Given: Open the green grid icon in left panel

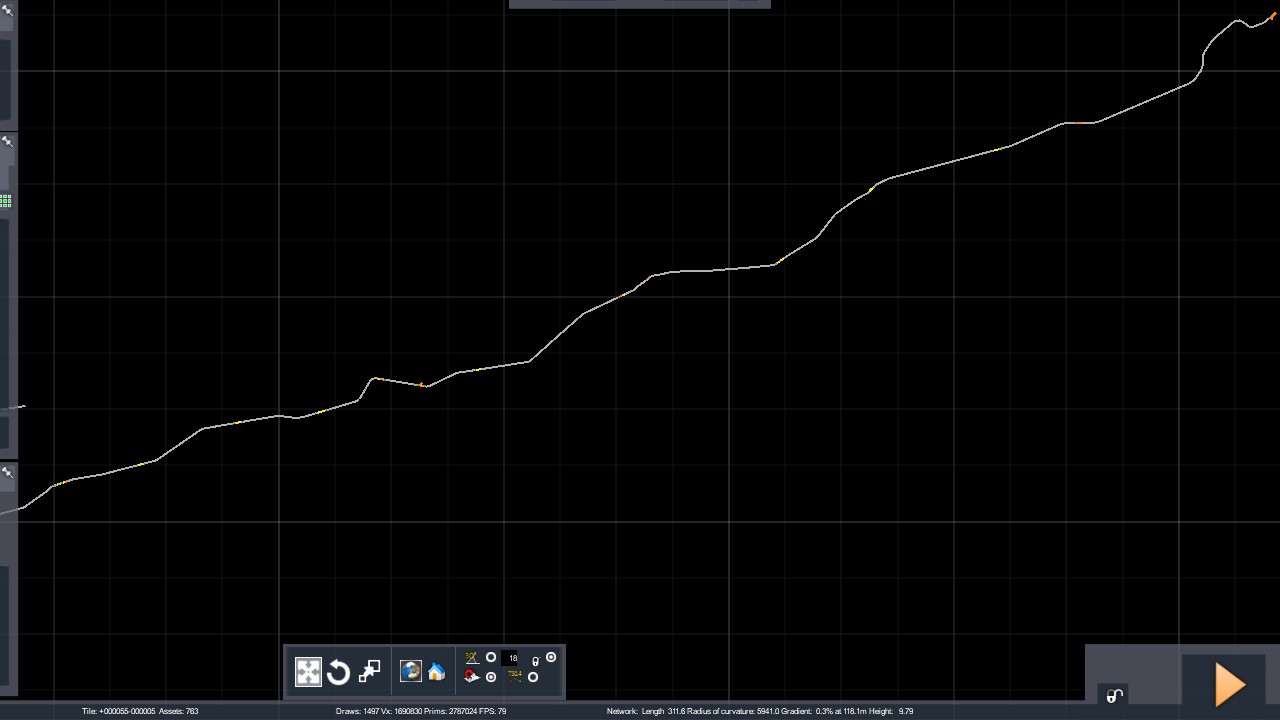Looking at the screenshot, I should click(6, 201).
